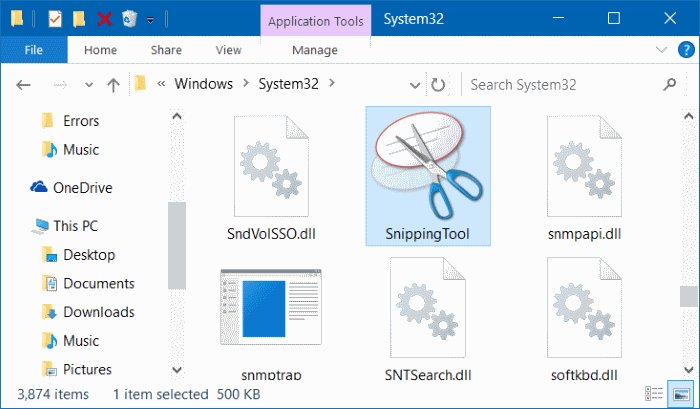Expand the chevron after Windows in address bar

(246, 83)
